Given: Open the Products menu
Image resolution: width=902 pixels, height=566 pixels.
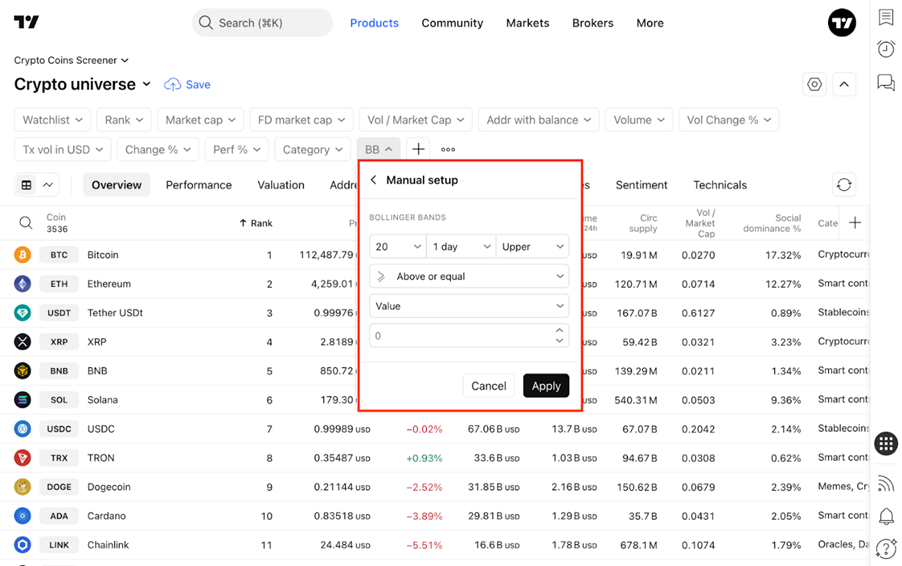Looking at the screenshot, I should [374, 23].
